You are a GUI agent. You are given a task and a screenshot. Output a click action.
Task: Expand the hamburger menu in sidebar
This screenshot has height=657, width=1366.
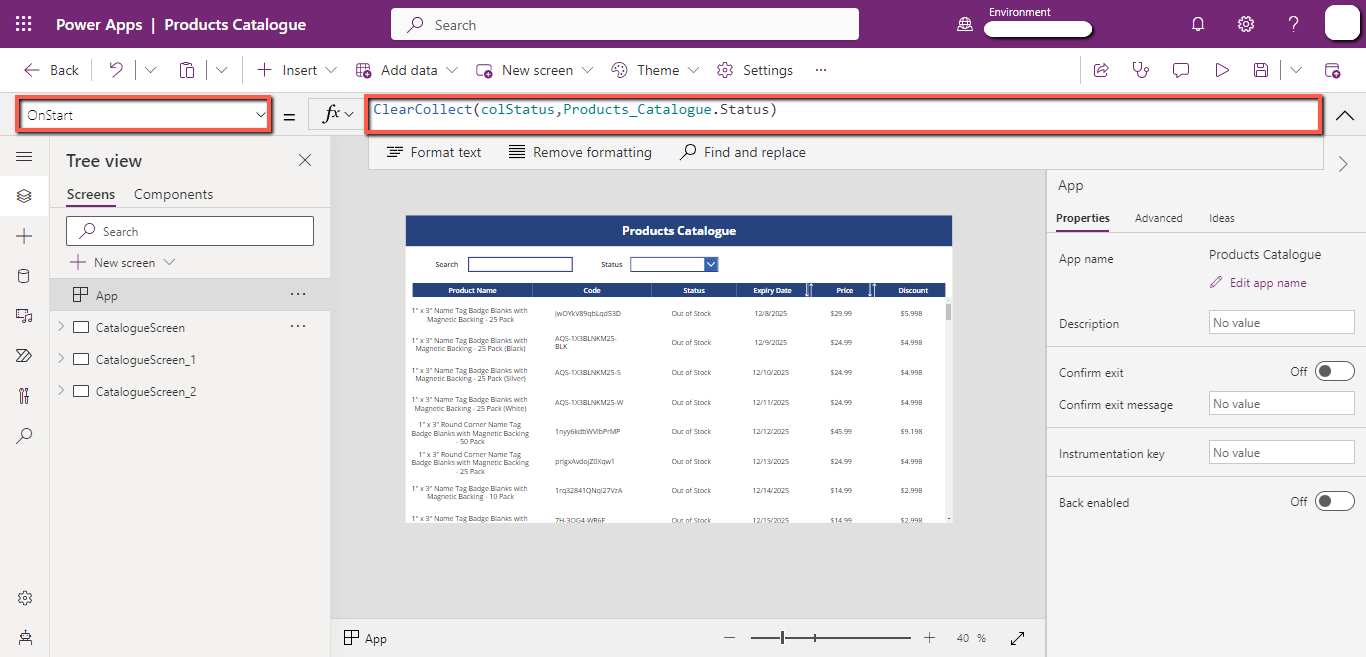(x=24, y=157)
